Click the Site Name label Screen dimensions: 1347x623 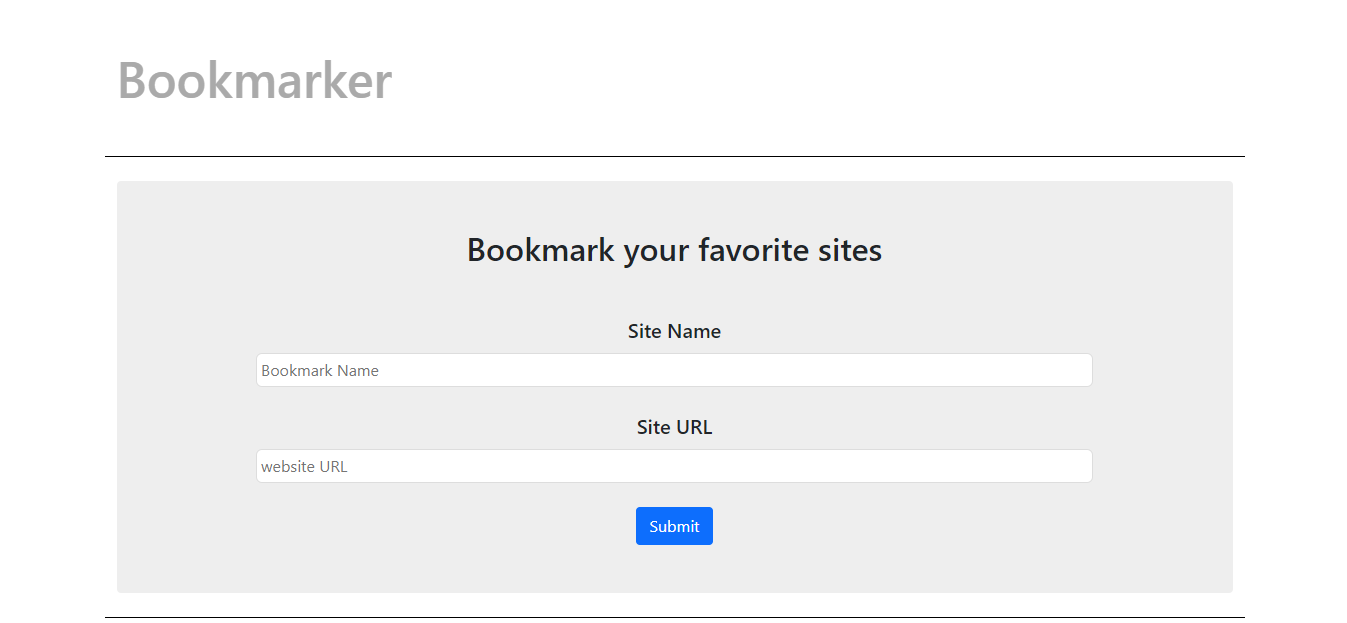(x=674, y=331)
